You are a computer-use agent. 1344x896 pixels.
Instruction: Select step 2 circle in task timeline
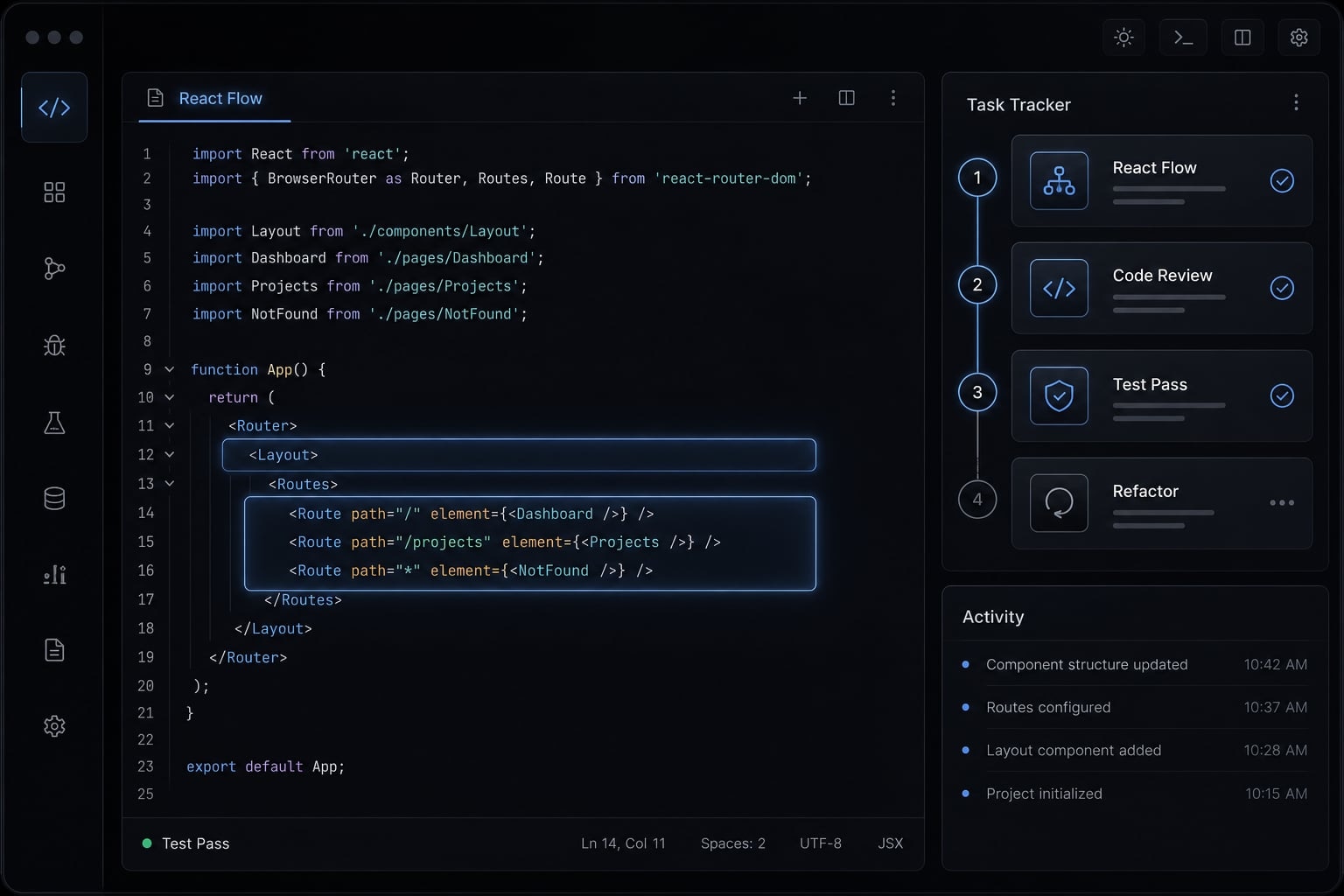pos(977,285)
